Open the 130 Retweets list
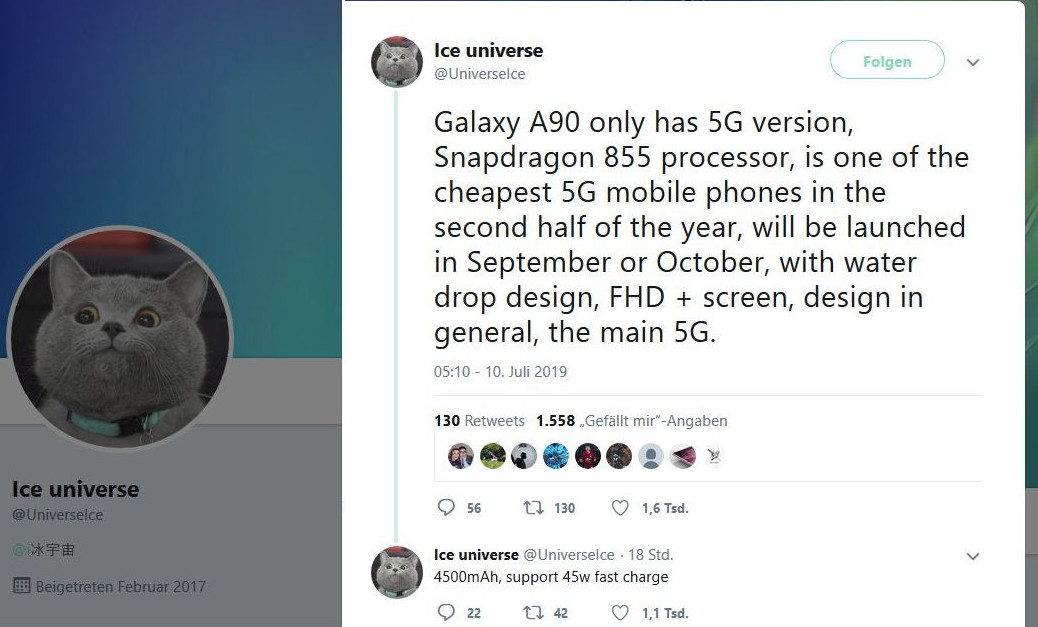This screenshot has width=1038, height=627. click(x=479, y=420)
